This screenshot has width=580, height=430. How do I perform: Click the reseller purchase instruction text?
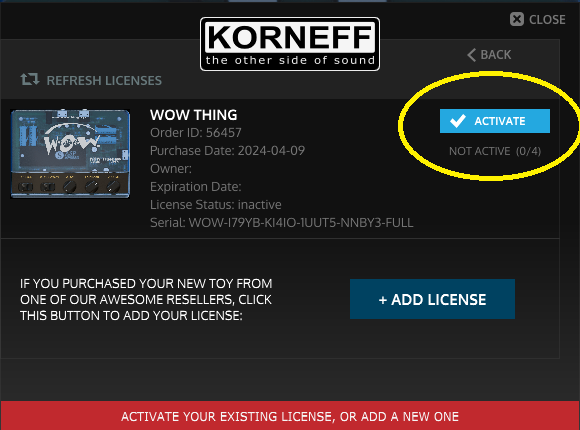point(146,299)
